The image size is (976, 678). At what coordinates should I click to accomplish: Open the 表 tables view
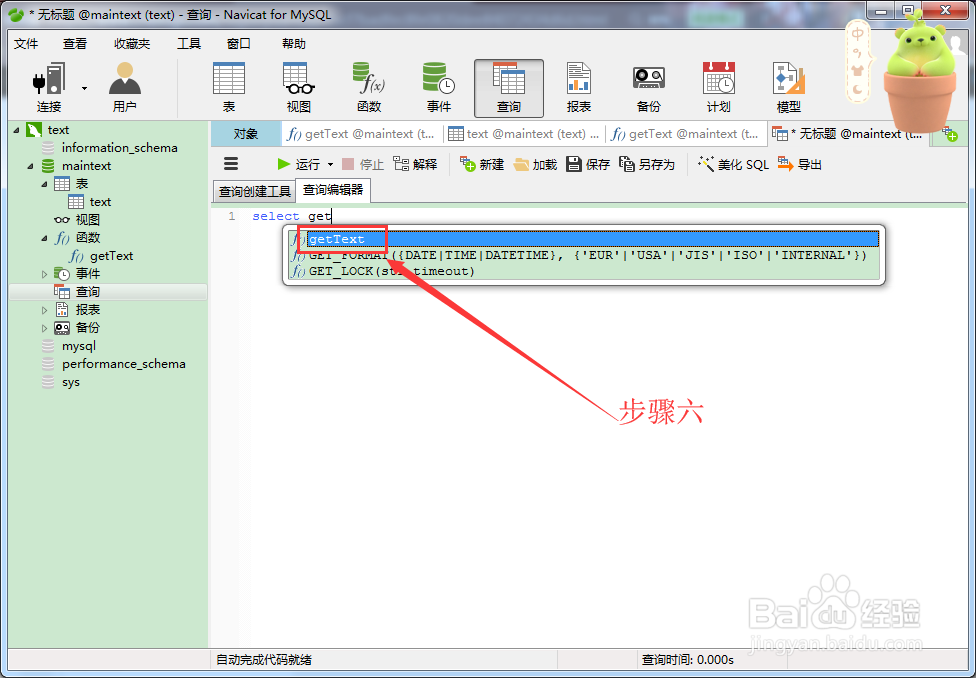(x=229, y=87)
